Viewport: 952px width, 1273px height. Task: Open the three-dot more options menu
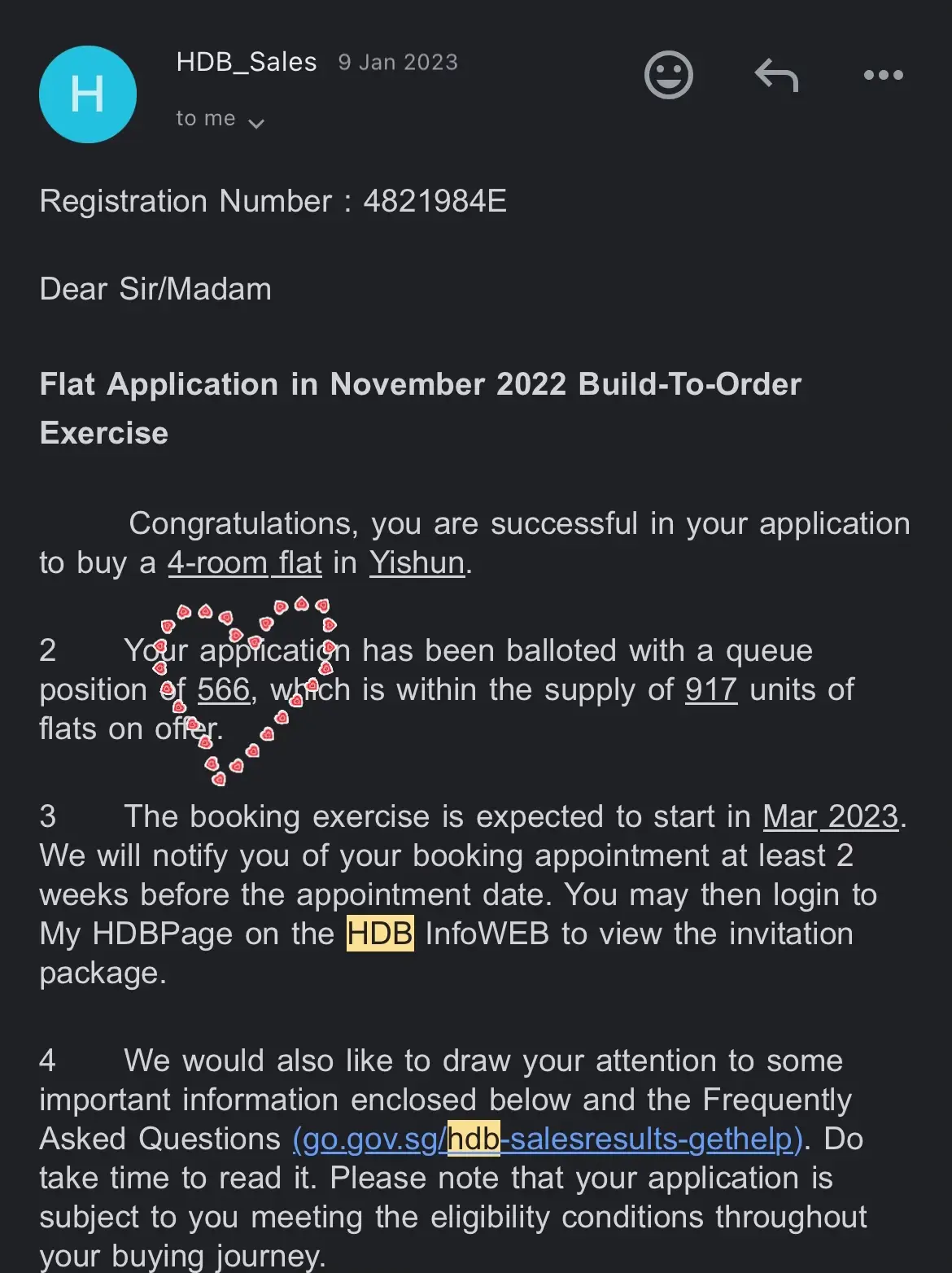click(883, 76)
